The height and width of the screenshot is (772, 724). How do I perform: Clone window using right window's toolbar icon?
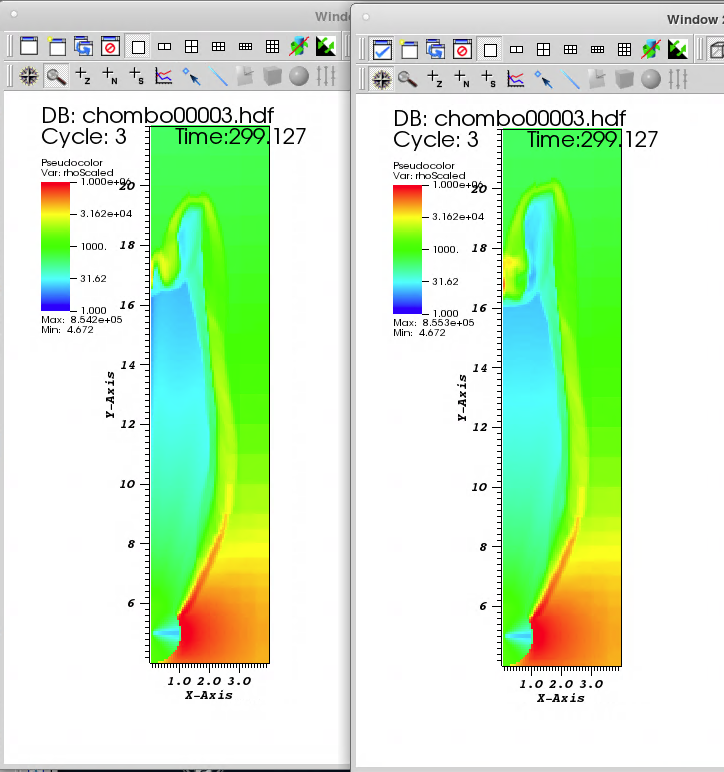(x=435, y=49)
